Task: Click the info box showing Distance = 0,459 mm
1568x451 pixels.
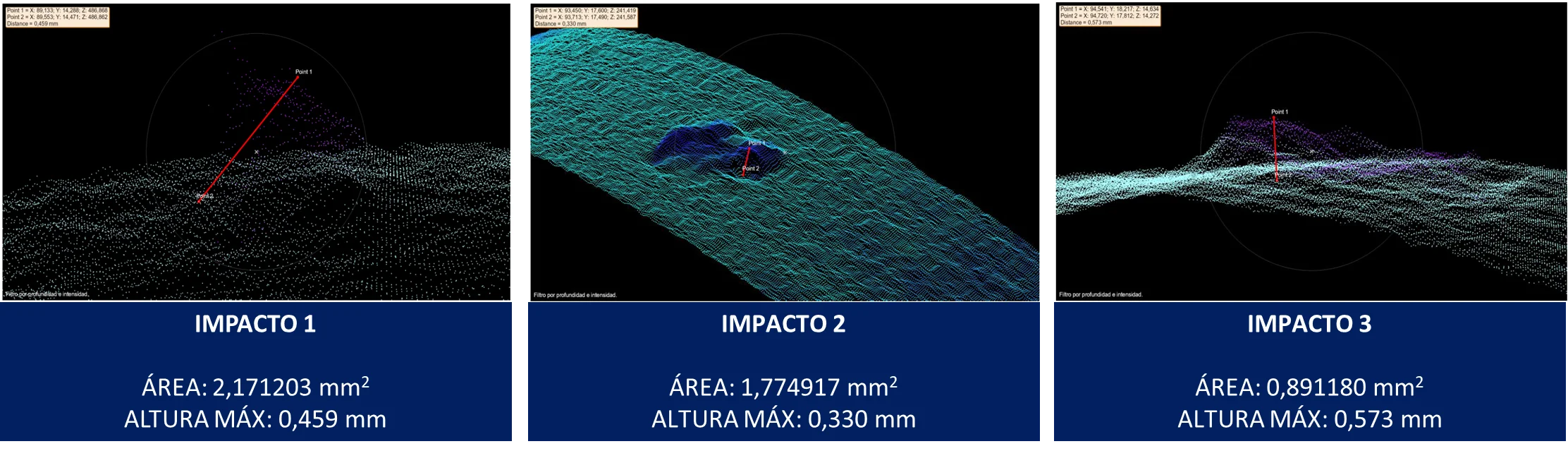Action: coord(57,17)
